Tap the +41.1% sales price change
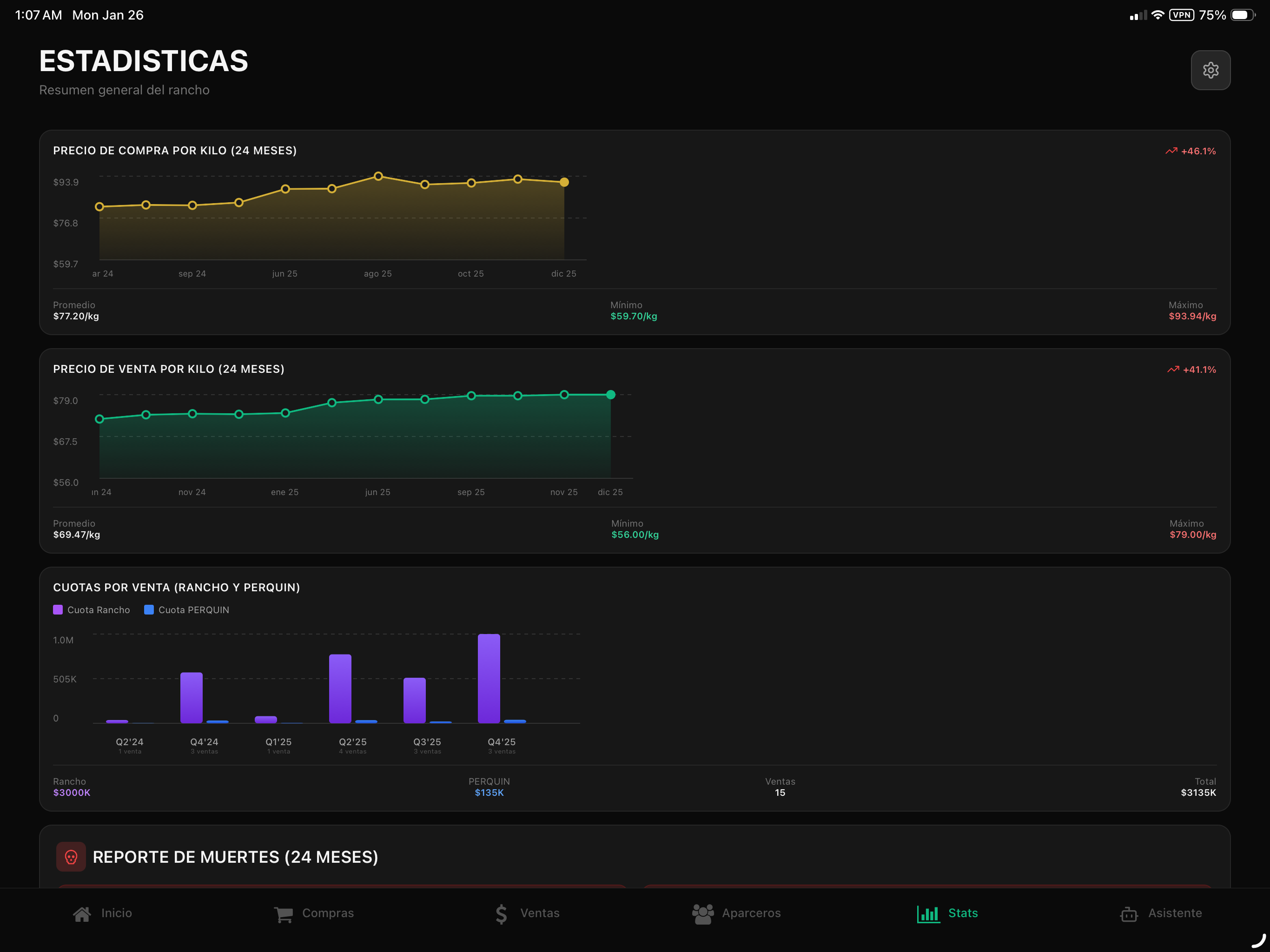 coord(1199,369)
